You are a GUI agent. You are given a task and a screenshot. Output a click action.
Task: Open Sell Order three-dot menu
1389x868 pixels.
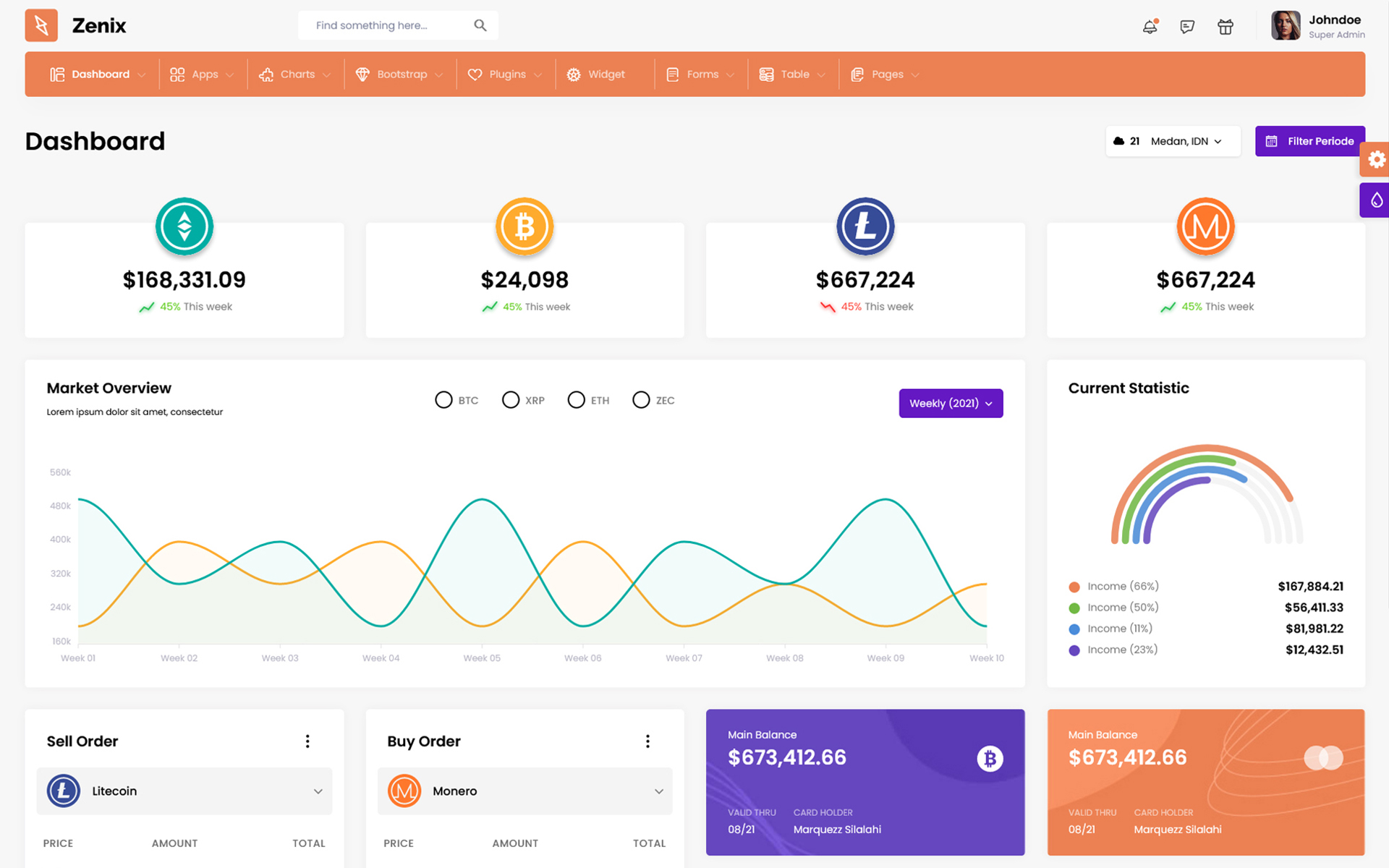(x=307, y=741)
